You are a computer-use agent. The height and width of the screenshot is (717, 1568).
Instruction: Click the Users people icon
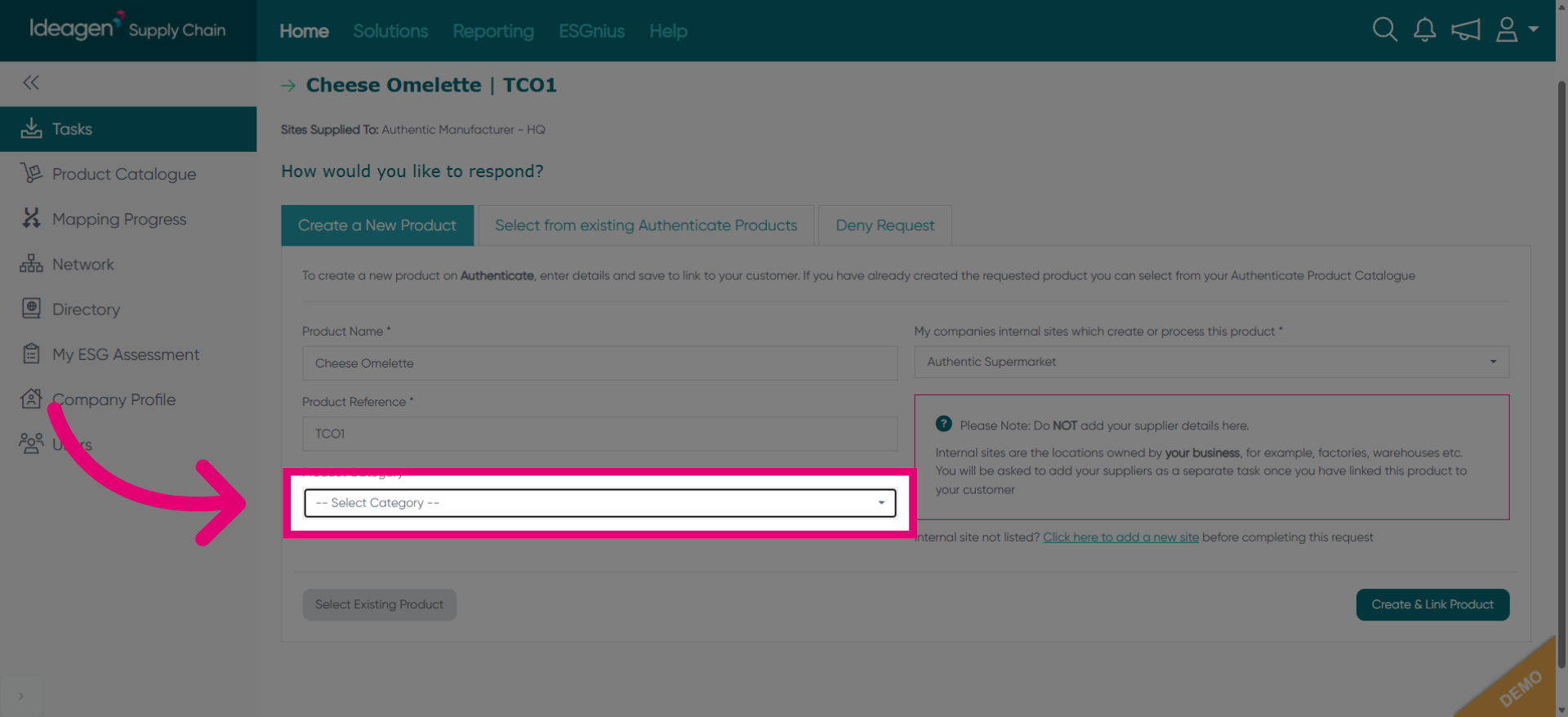31,443
